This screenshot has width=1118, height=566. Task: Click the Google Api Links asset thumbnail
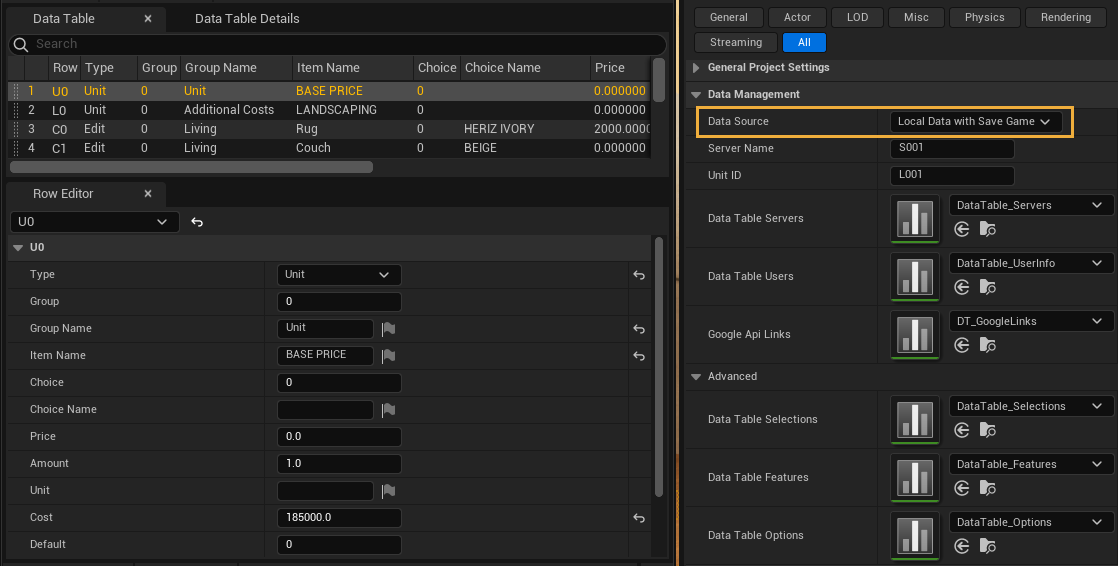point(915,334)
